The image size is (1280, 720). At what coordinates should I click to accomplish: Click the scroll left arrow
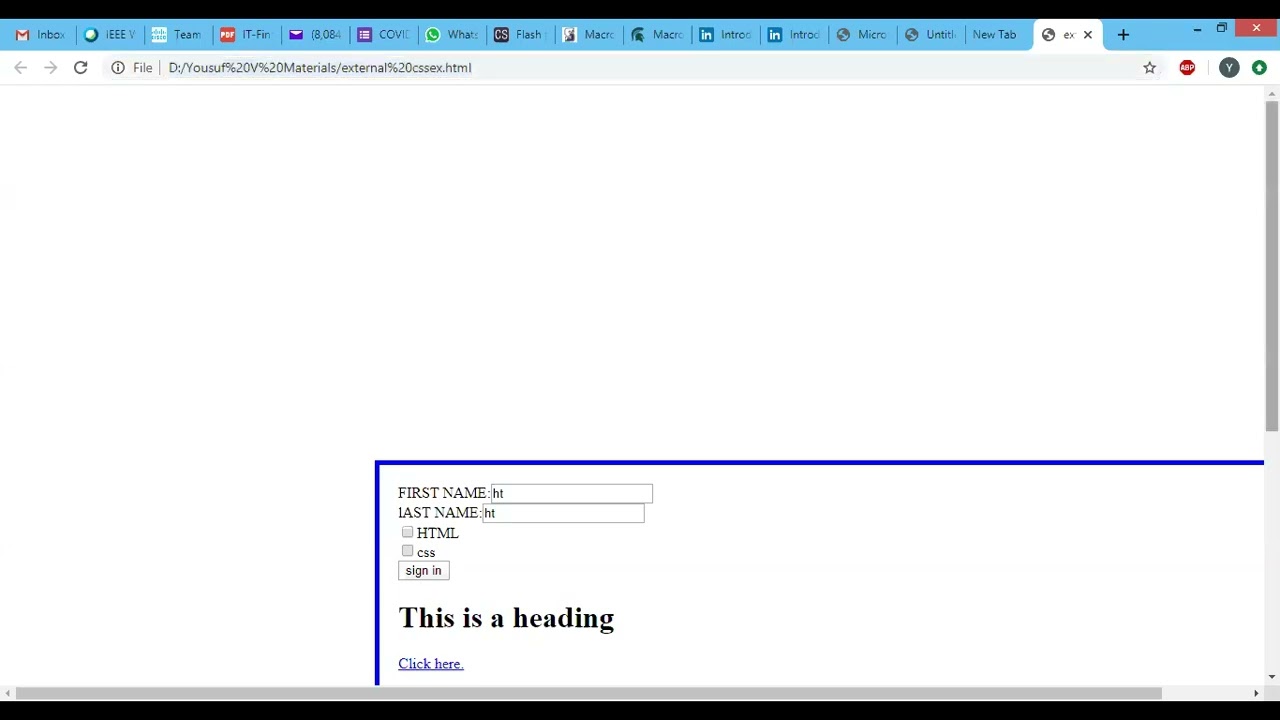tap(8, 693)
